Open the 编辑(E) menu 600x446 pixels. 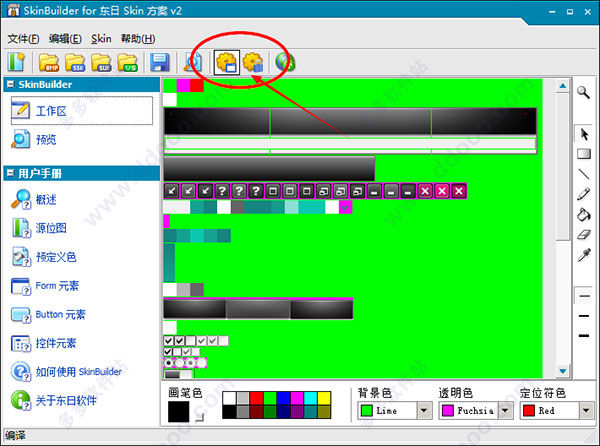click(65, 39)
